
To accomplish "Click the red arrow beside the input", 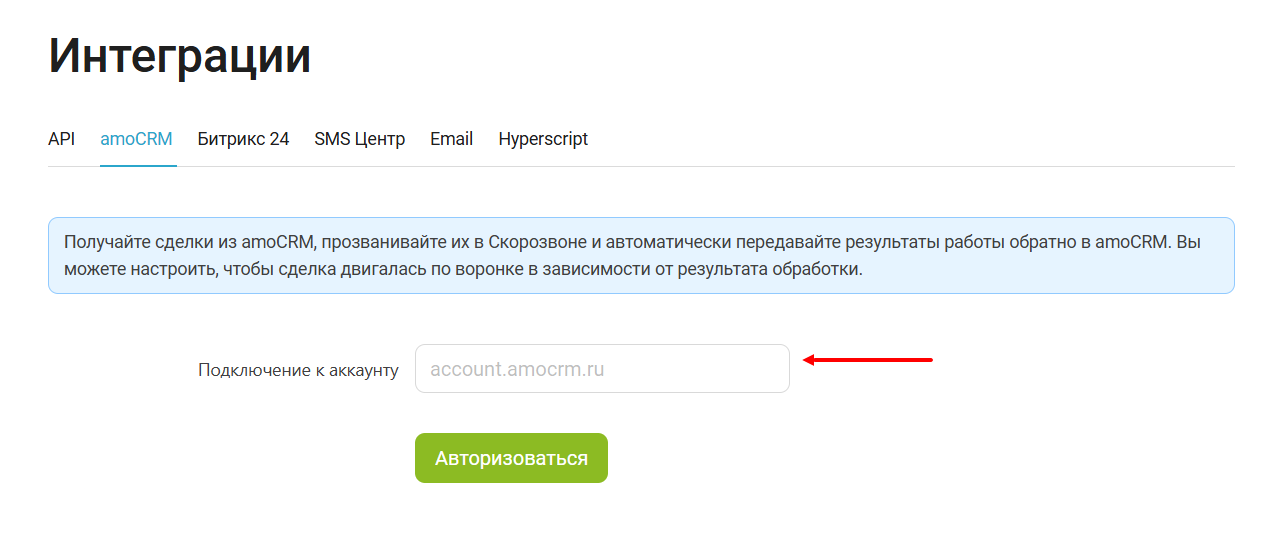I will [868, 360].
